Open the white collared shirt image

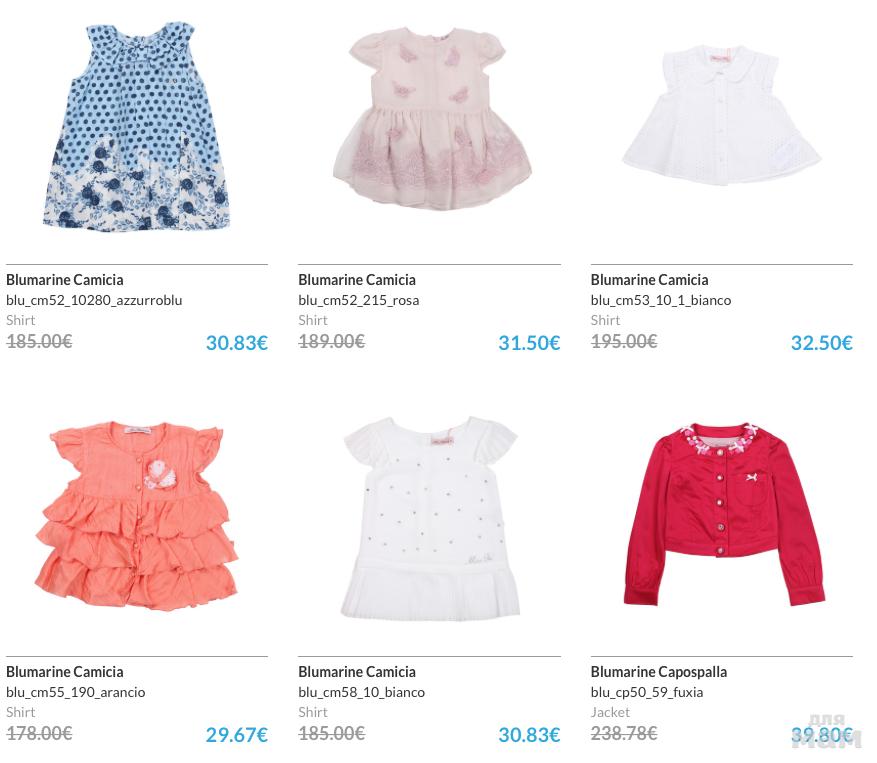[x=722, y=116]
